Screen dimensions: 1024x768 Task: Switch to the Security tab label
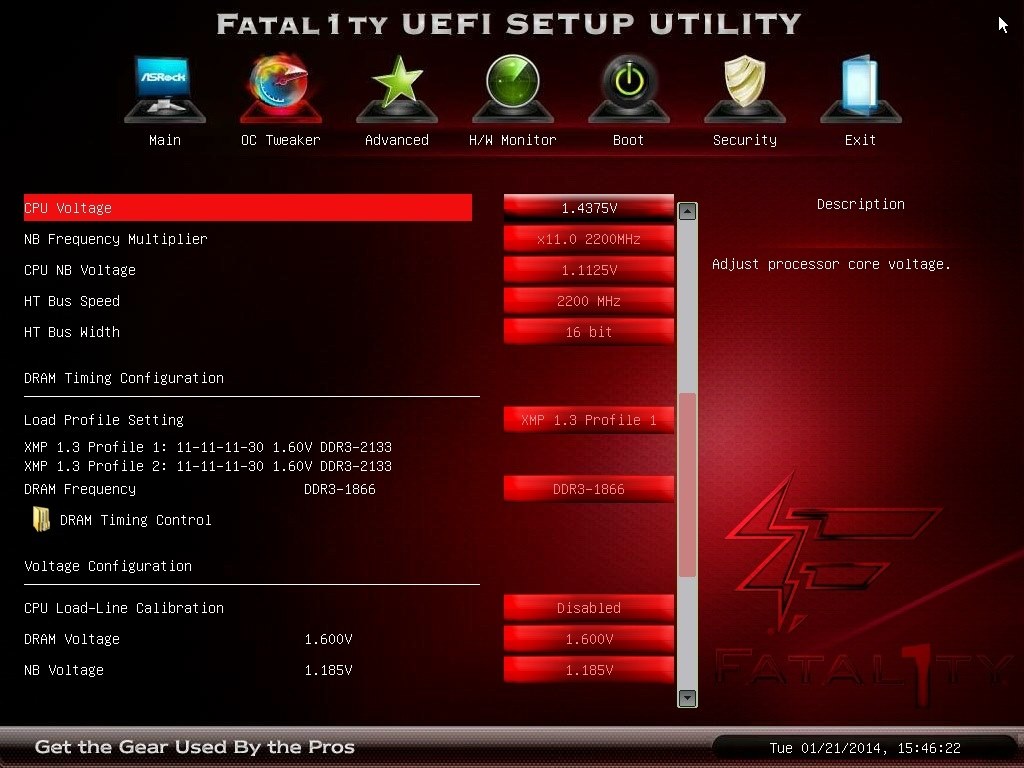(744, 140)
